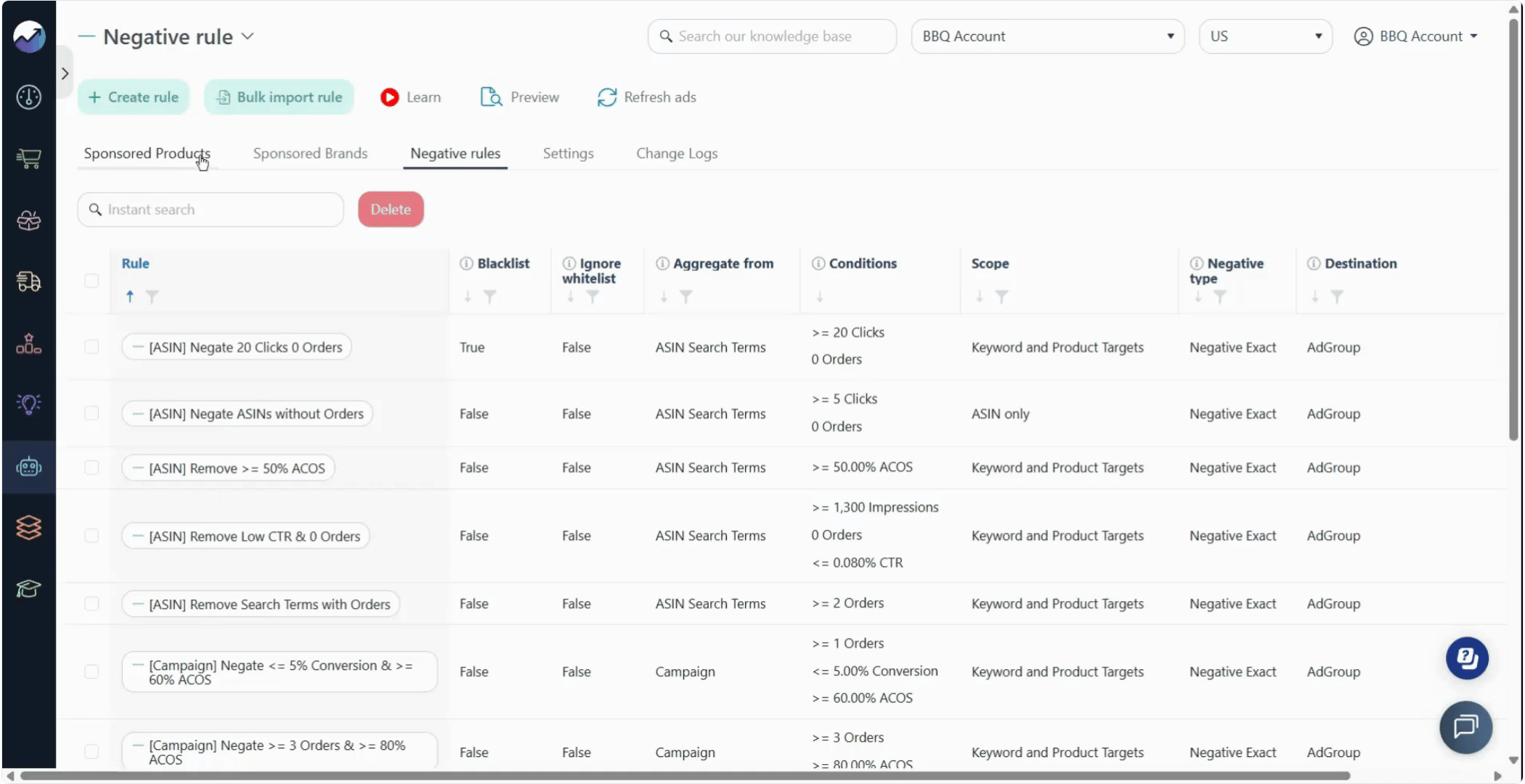Switch to the Sponsored Brands tab
This screenshot has height=784, width=1525.
(x=310, y=153)
